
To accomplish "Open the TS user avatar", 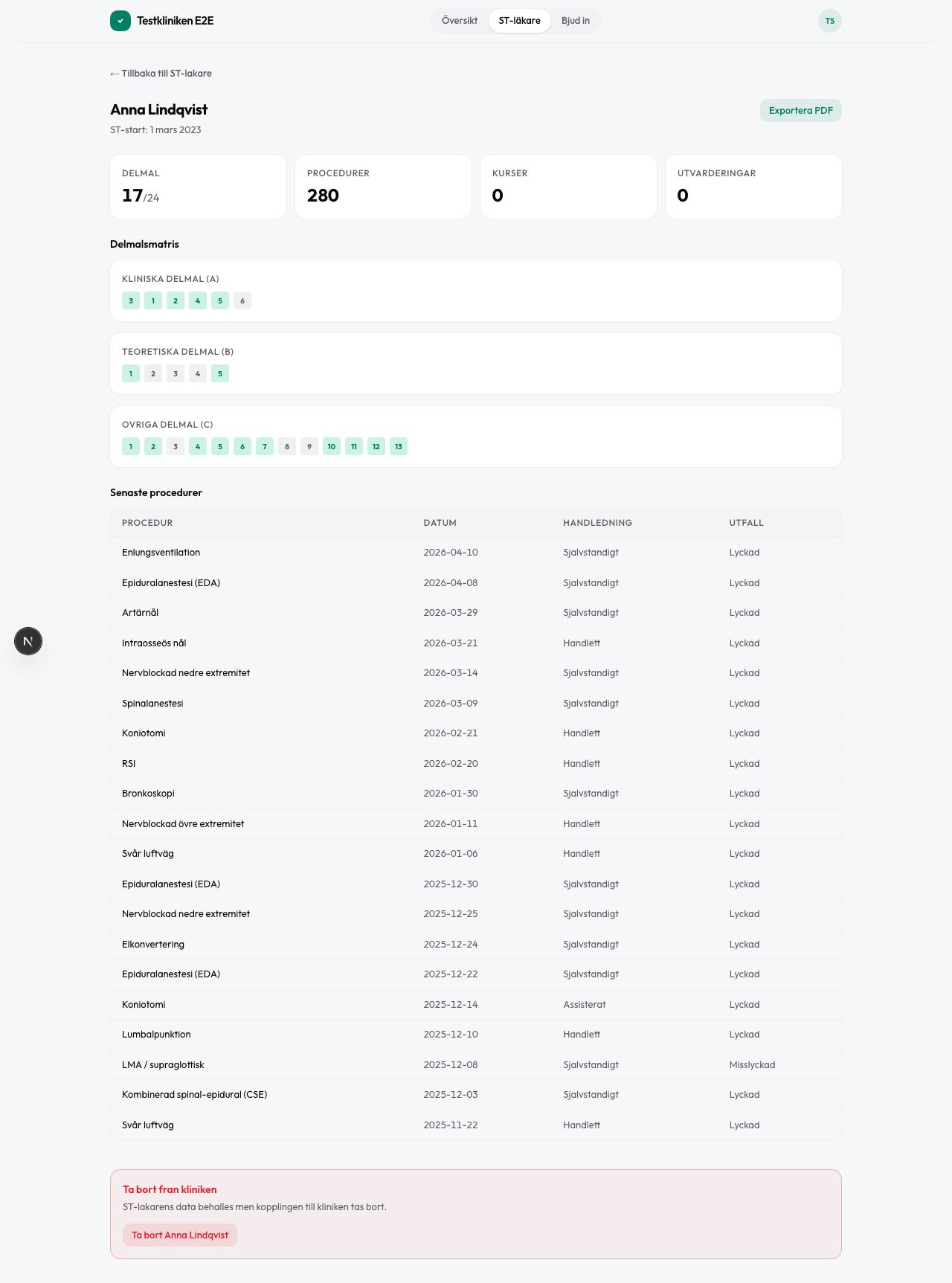I will pos(829,21).
